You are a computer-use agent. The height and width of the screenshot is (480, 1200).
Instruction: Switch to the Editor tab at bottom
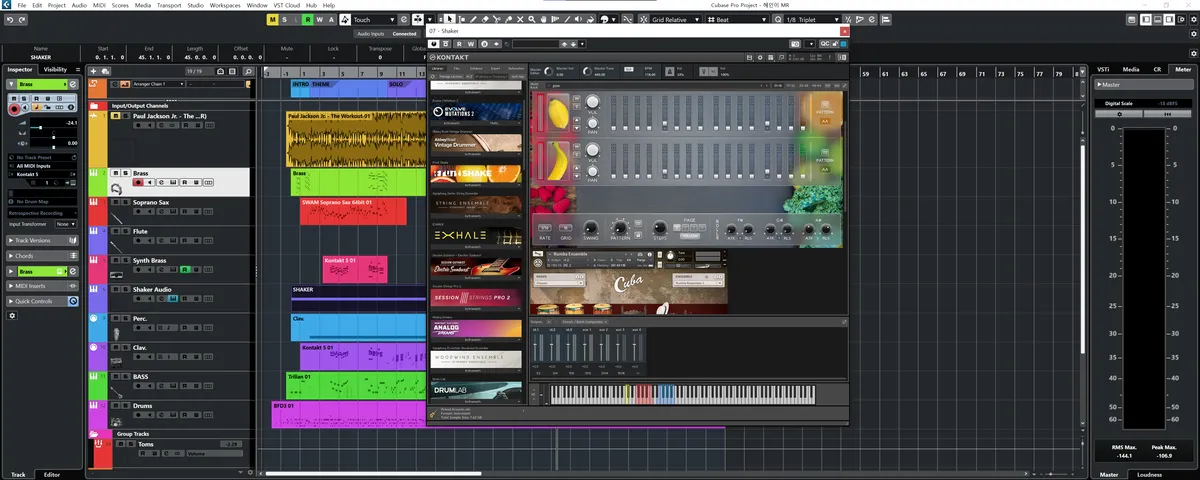coord(52,474)
